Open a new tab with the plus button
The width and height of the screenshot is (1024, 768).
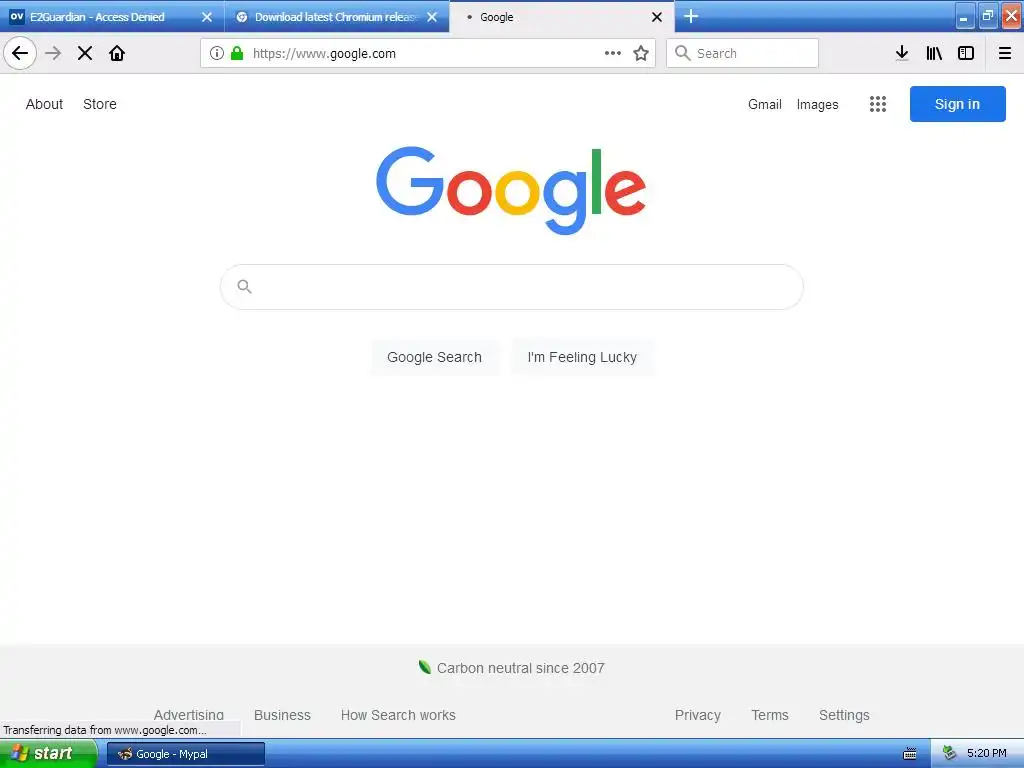click(x=691, y=16)
